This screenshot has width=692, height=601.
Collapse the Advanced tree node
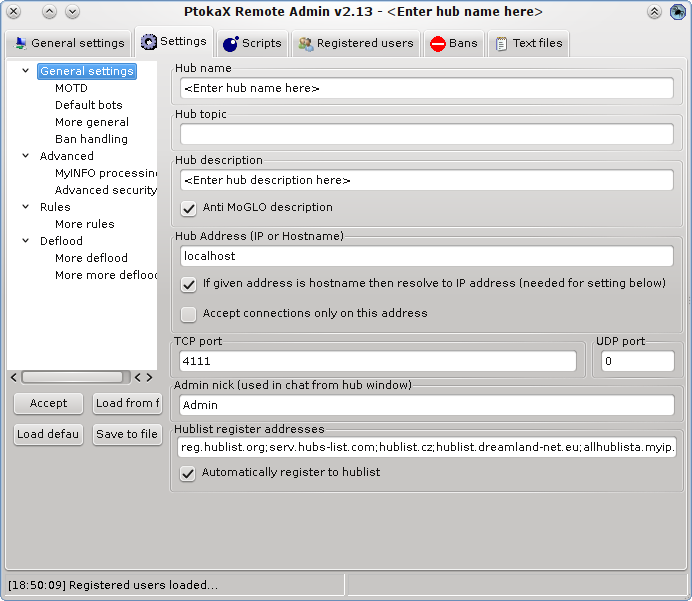[x=26, y=156]
